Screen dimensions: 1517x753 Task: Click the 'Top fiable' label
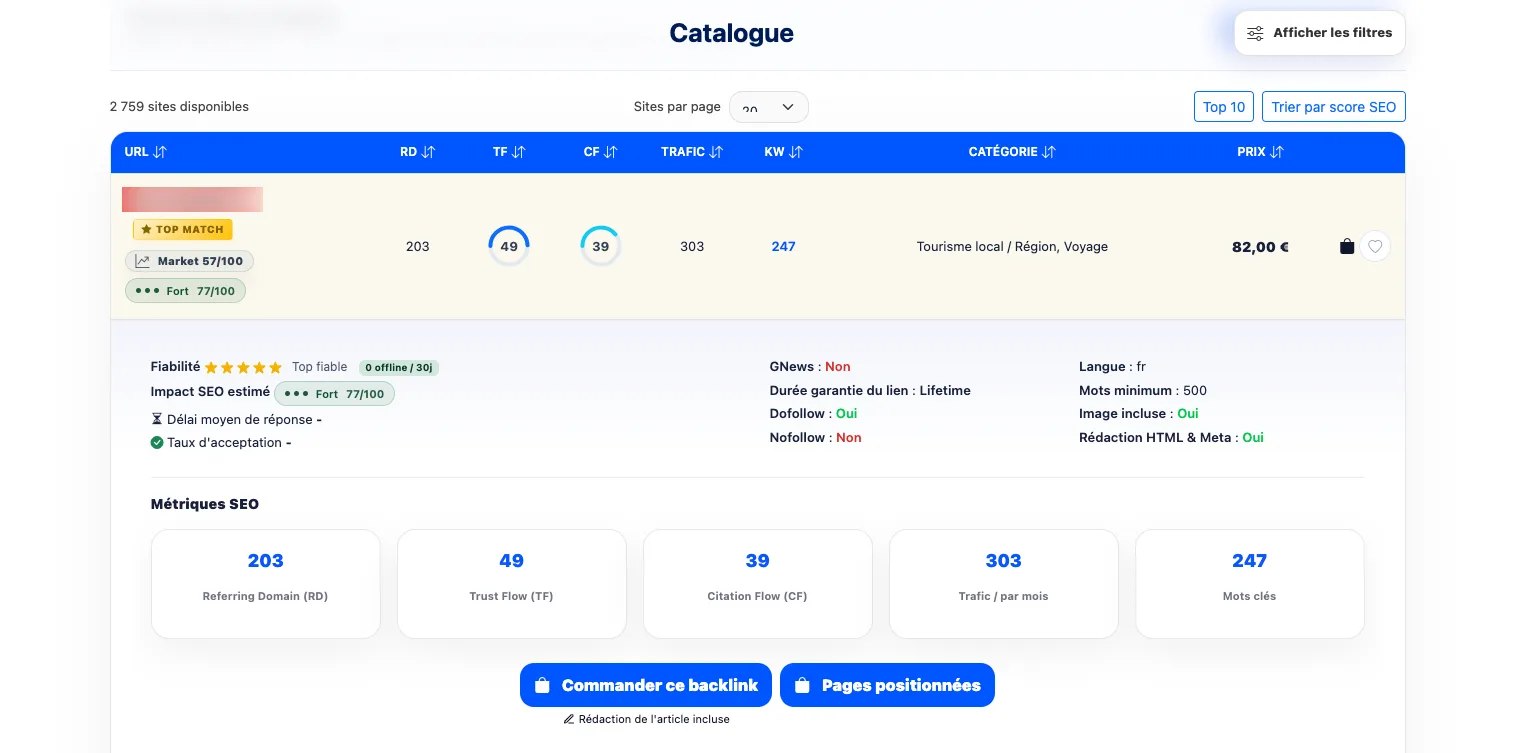320,367
